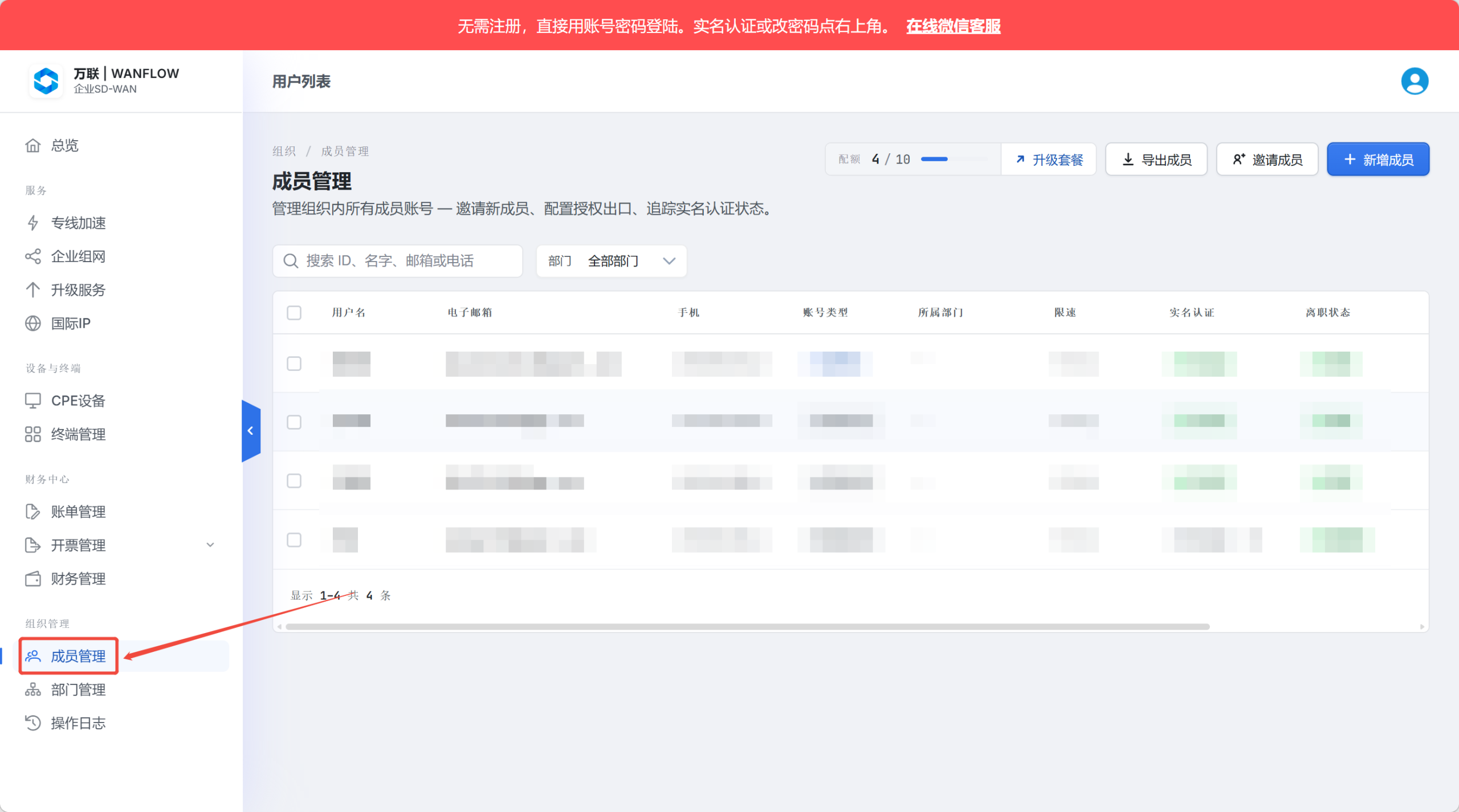This screenshot has height=812, width=1459.
Task: Focus the 搜索 ID、名字、邮箱或电话 search field
Action: (398, 261)
